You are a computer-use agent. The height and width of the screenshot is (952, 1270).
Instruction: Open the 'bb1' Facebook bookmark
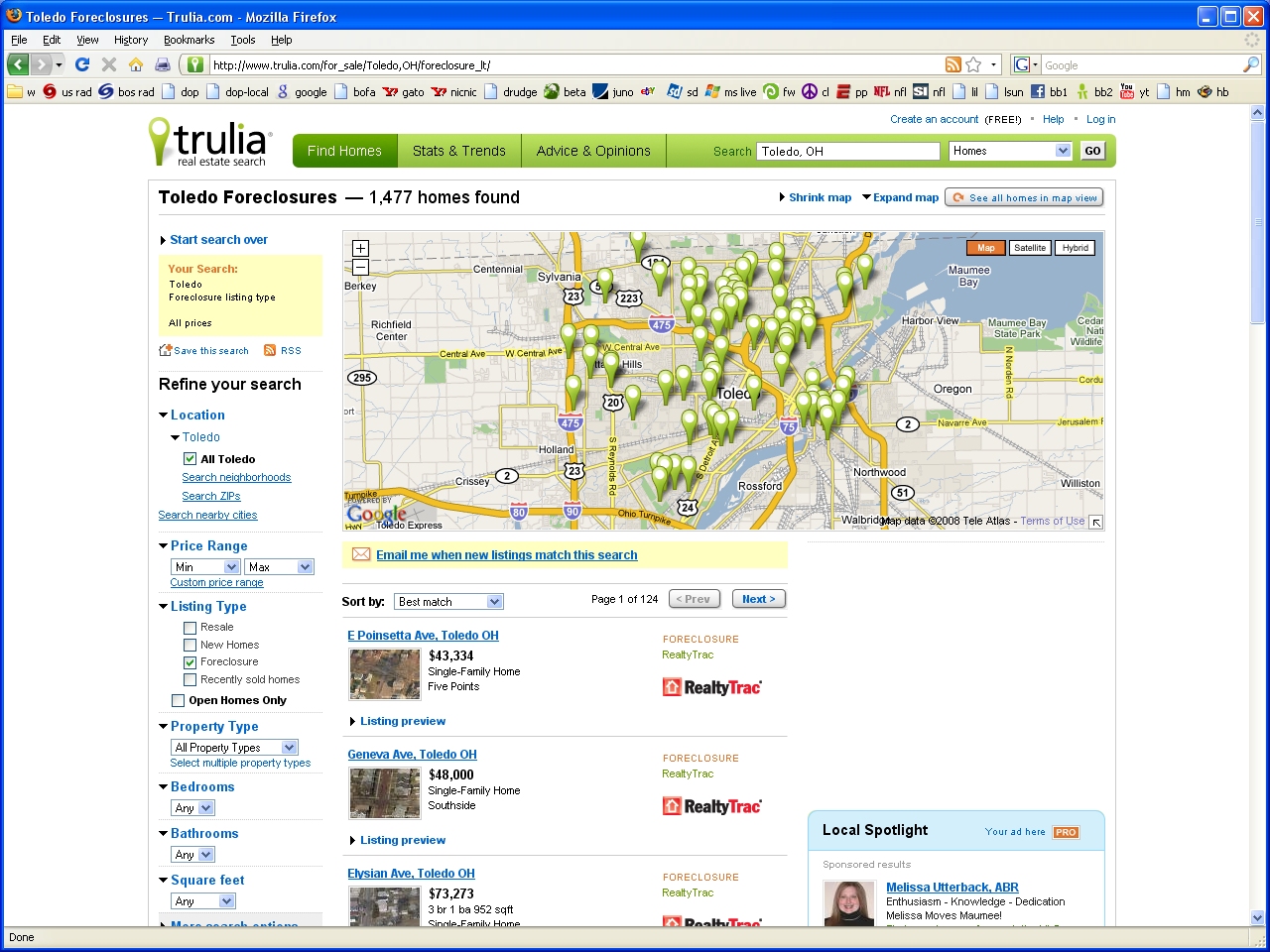click(x=1049, y=91)
